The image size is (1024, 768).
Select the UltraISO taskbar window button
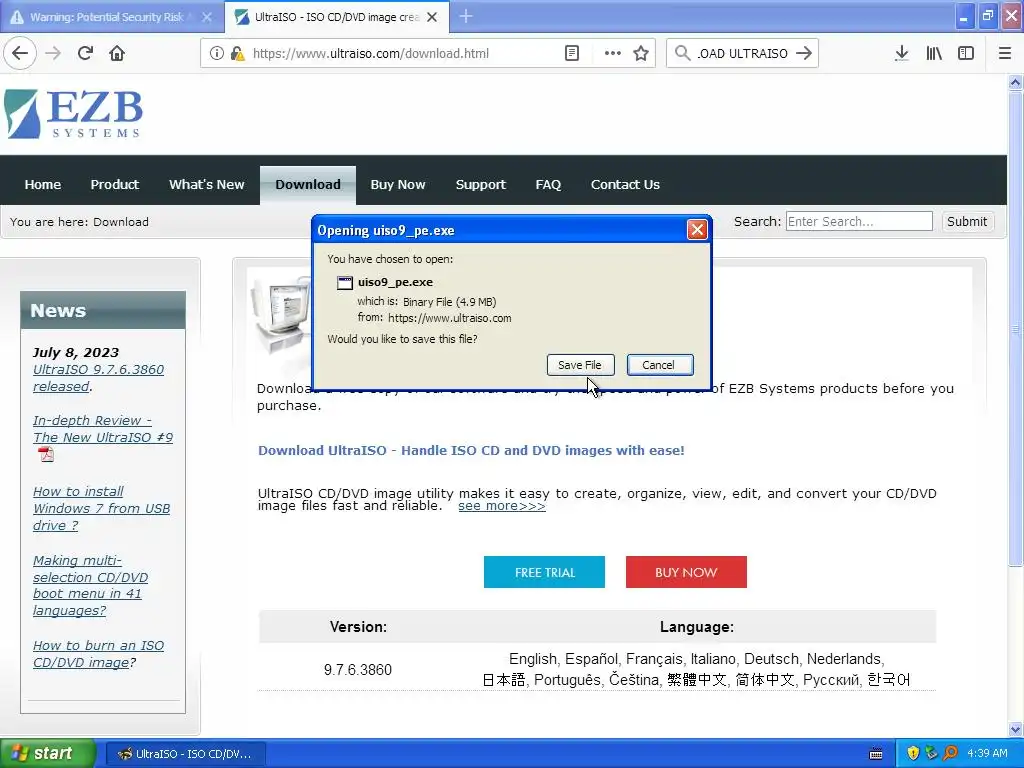(x=185, y=754)
